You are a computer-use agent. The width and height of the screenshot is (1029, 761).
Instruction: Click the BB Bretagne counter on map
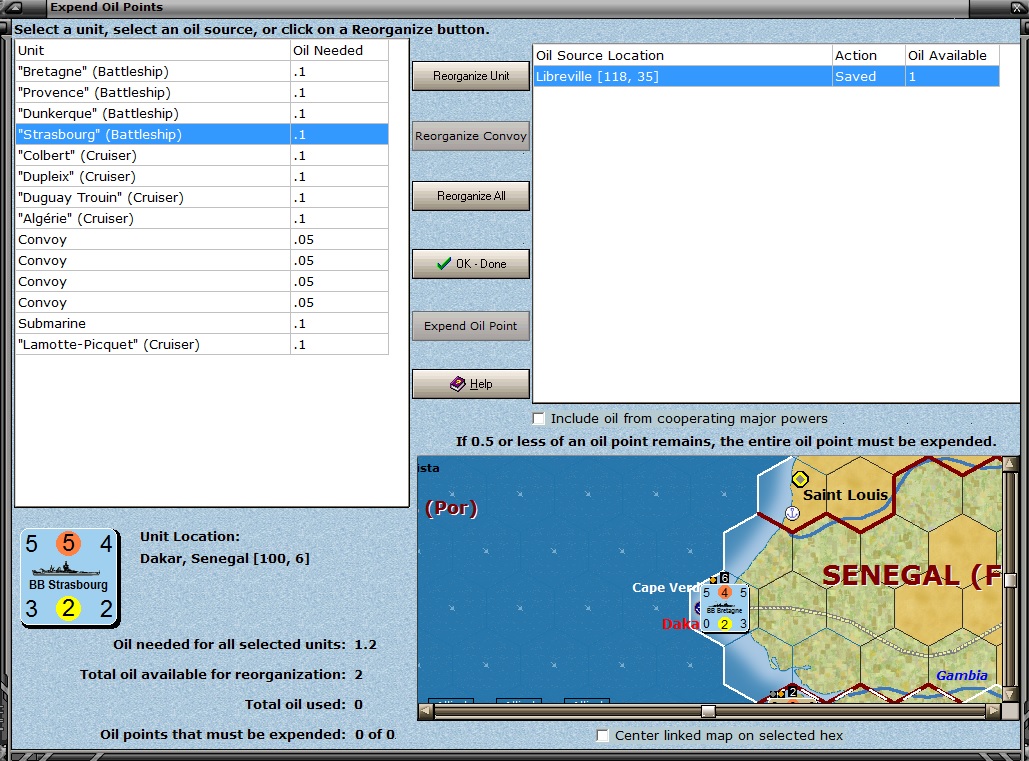pos(724,607)
